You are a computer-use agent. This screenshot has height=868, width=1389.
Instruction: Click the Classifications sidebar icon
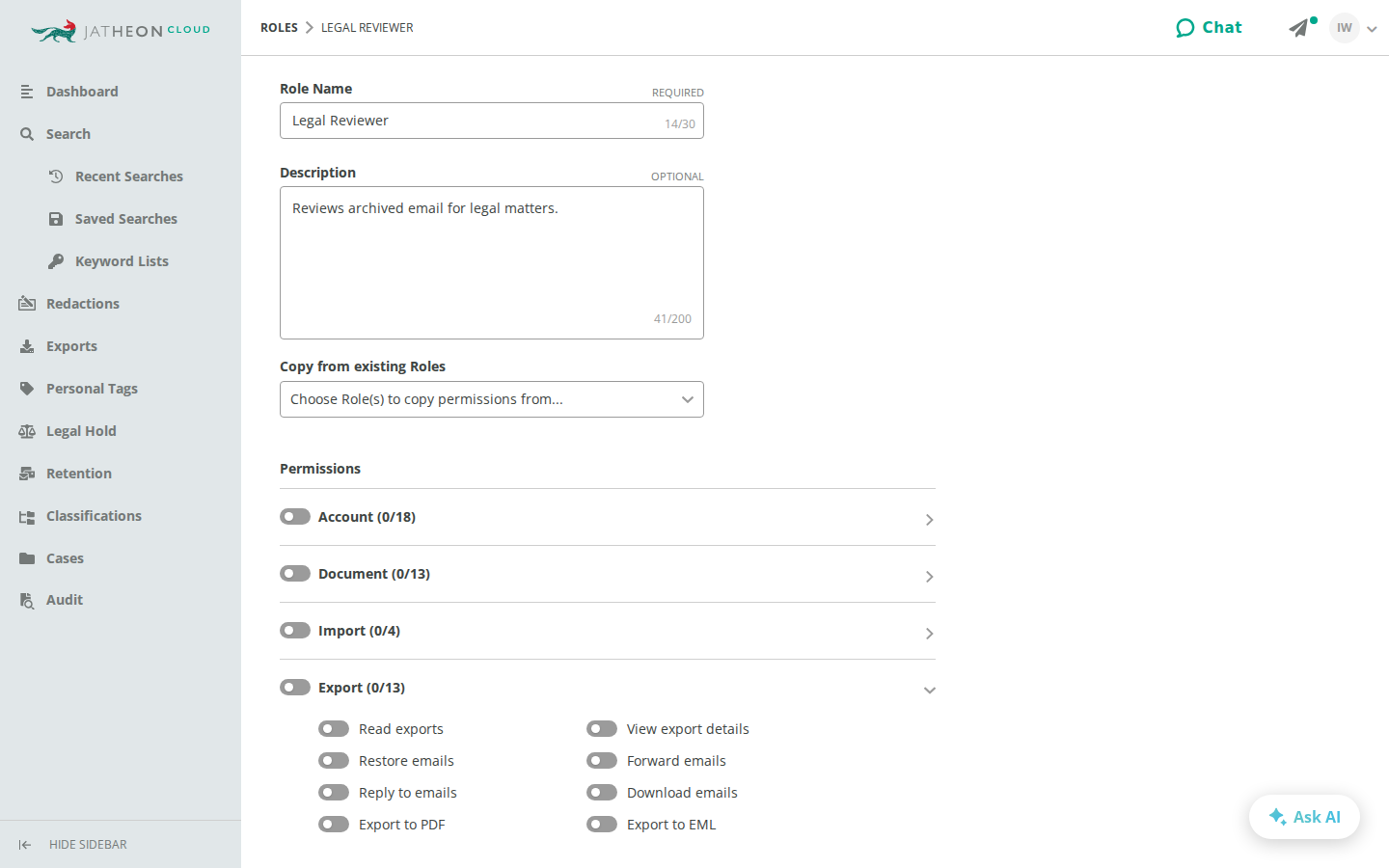click(27, 516)
